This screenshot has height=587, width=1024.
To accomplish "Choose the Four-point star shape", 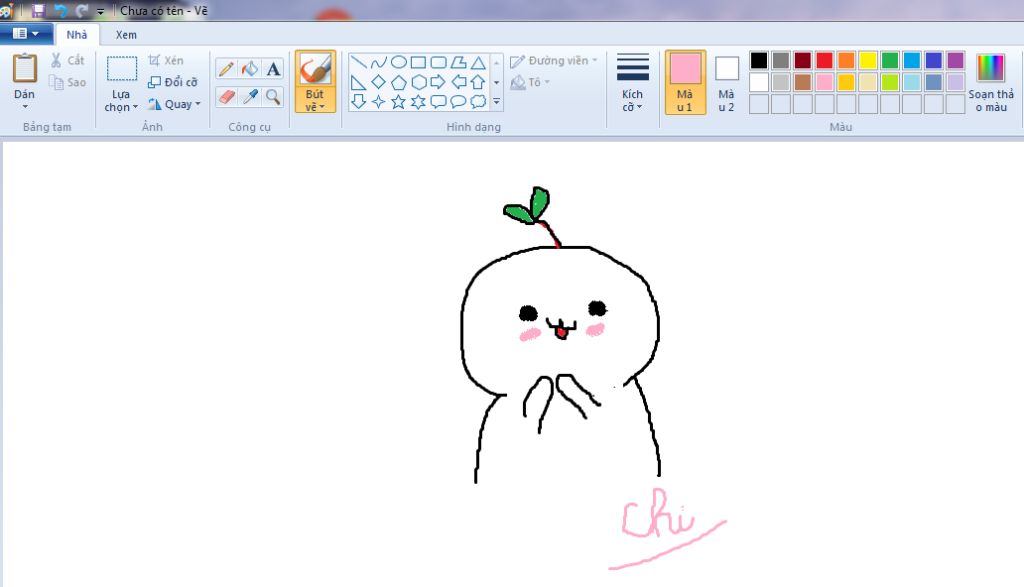I will pyautogui.click(x=379, y=102).
